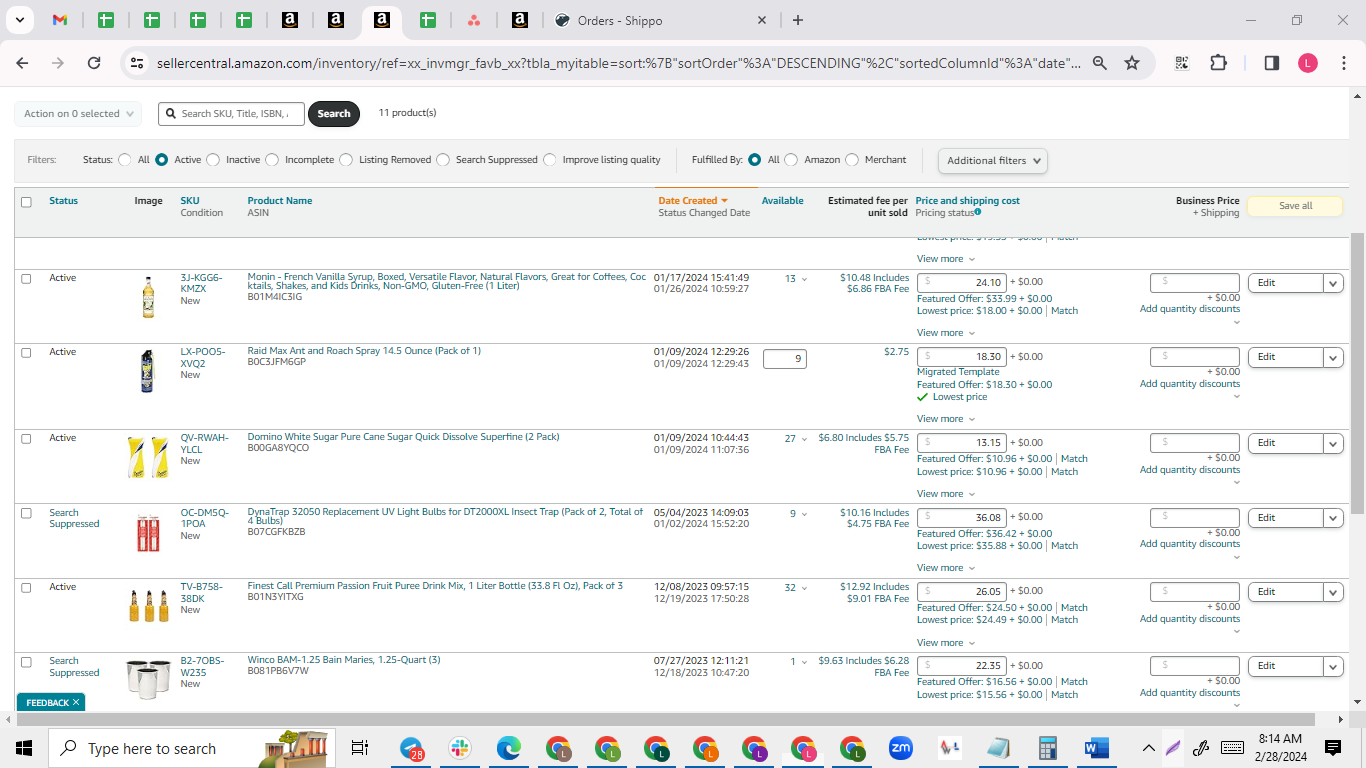Filter Fulfilled By Amazon
Image resolution: width=1366 pixels, height=768 pixels.
(791, 160)
